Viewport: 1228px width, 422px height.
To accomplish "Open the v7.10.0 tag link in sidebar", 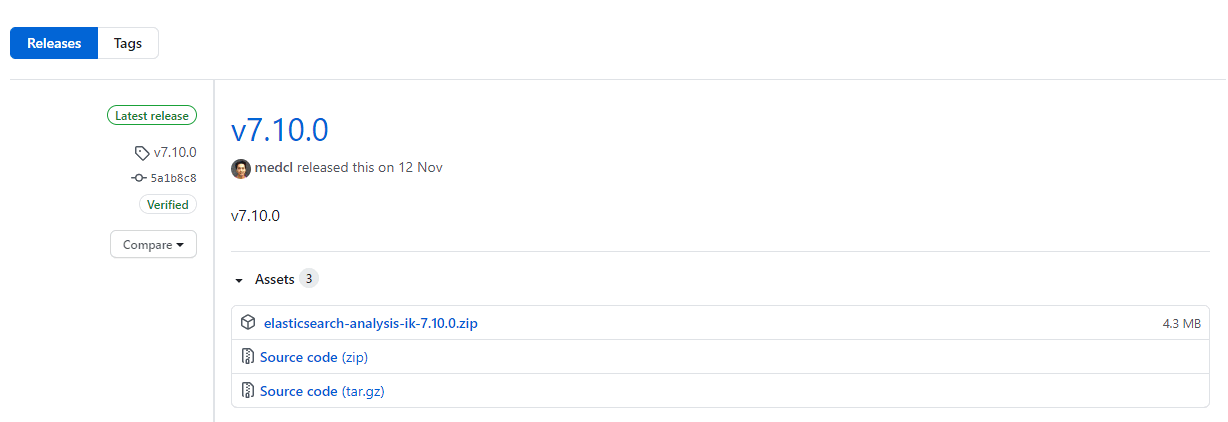I will click(175, 153).
